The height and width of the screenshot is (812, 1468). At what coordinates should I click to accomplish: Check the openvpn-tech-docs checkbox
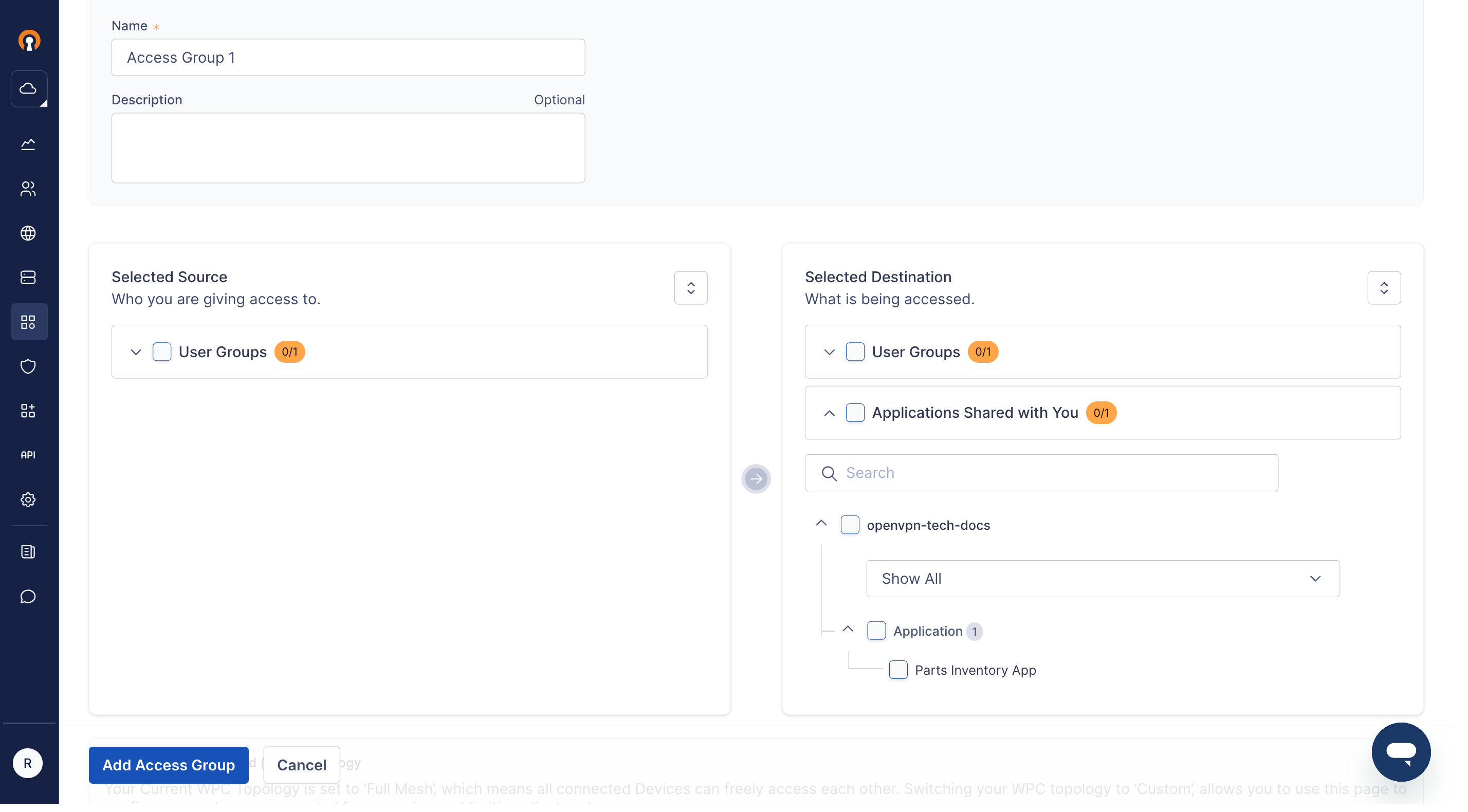coord(850,525)
